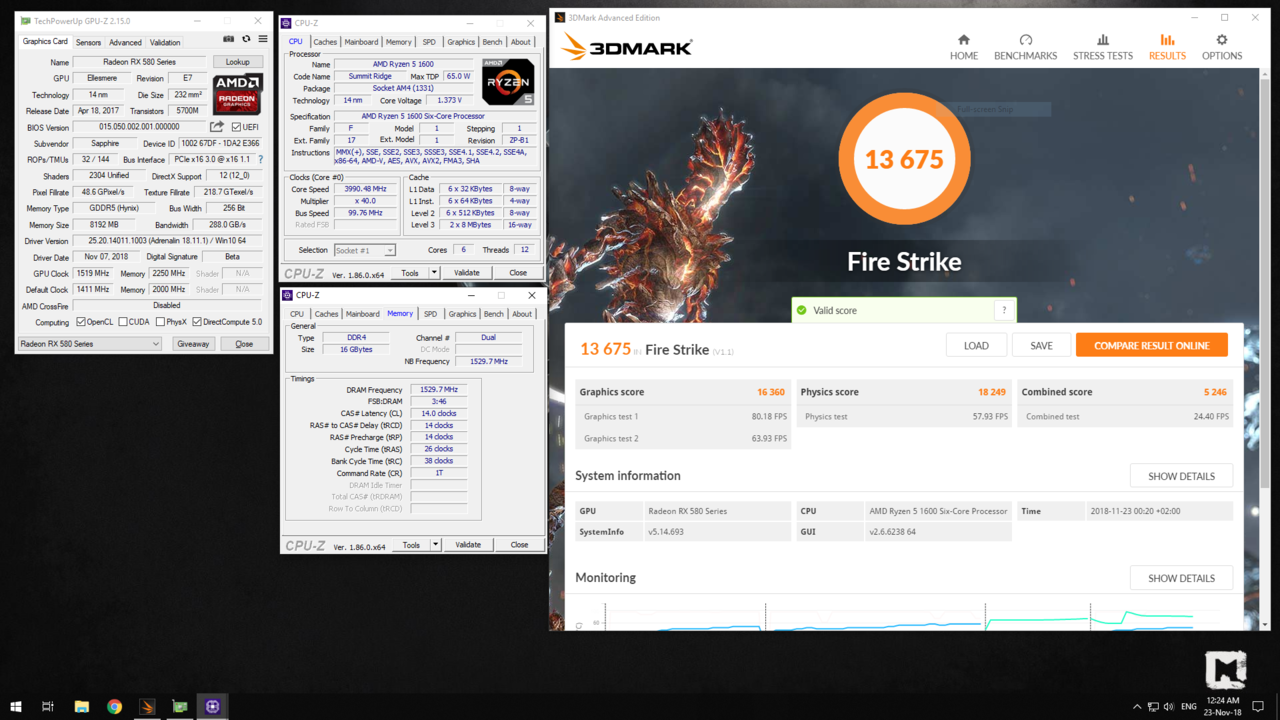Screen dimensions: 1280x720
Task: Show hidden system tray icons
Action: pos(1136,707)
